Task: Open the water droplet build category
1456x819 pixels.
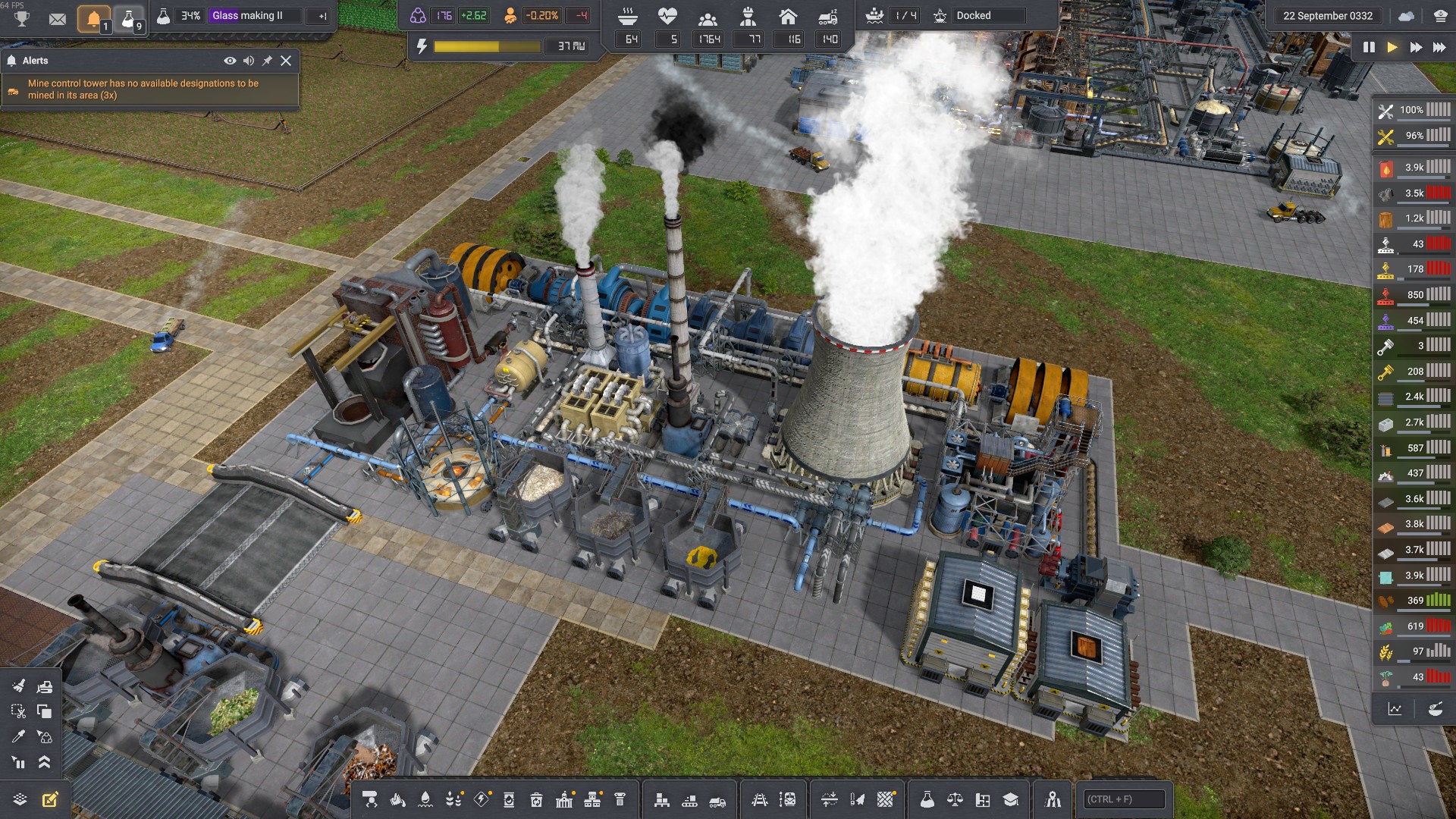Action: (425, 799)
